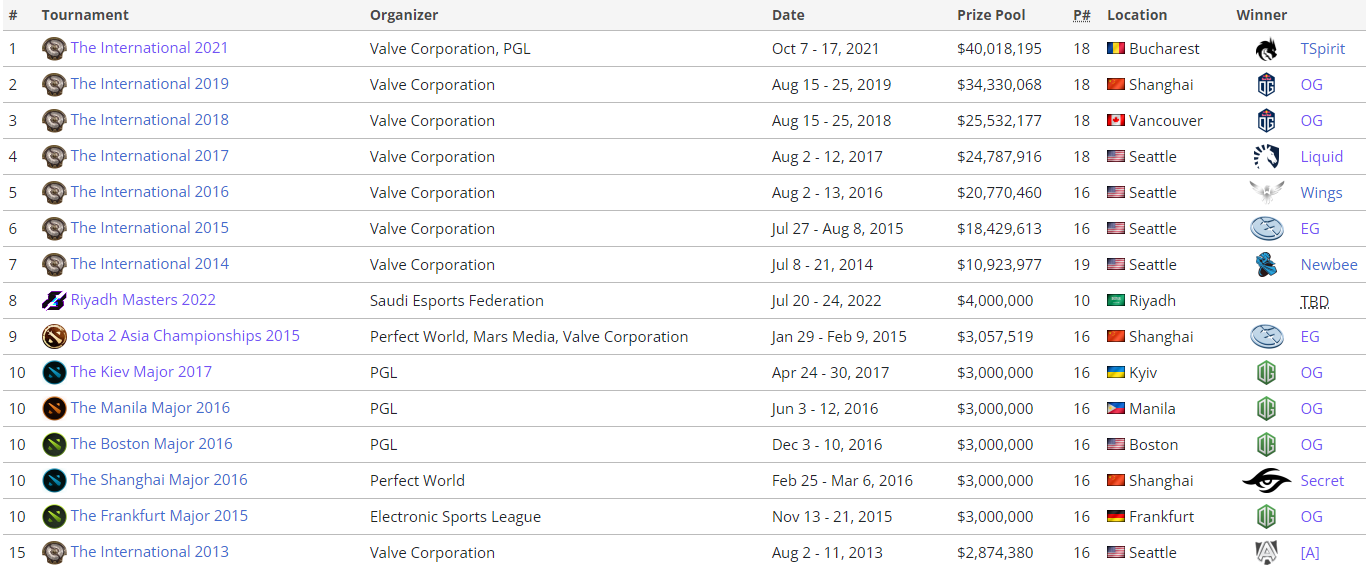This screenshot has height=572, width=1366.
Task: Click the TBD winner text for Riyadh Masters
Action: click(x=1314, y=301)
